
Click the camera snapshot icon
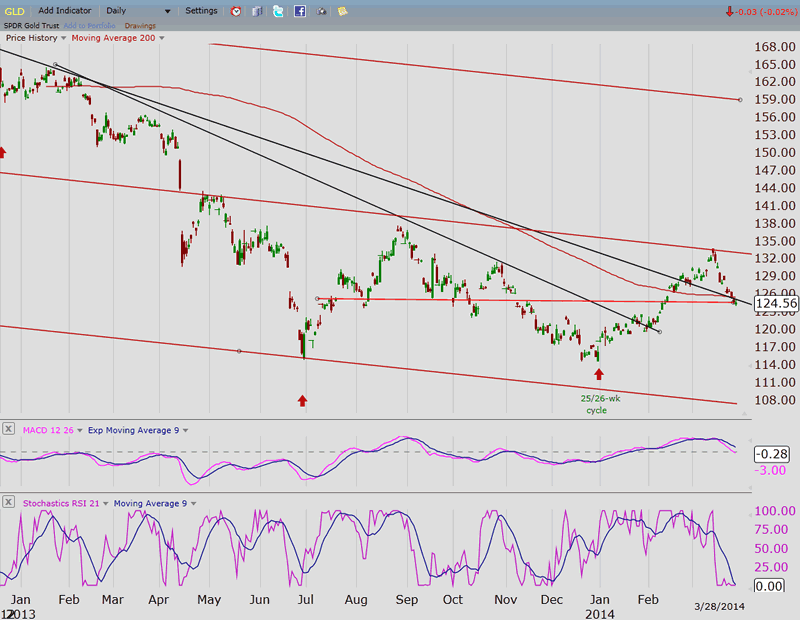321,11
